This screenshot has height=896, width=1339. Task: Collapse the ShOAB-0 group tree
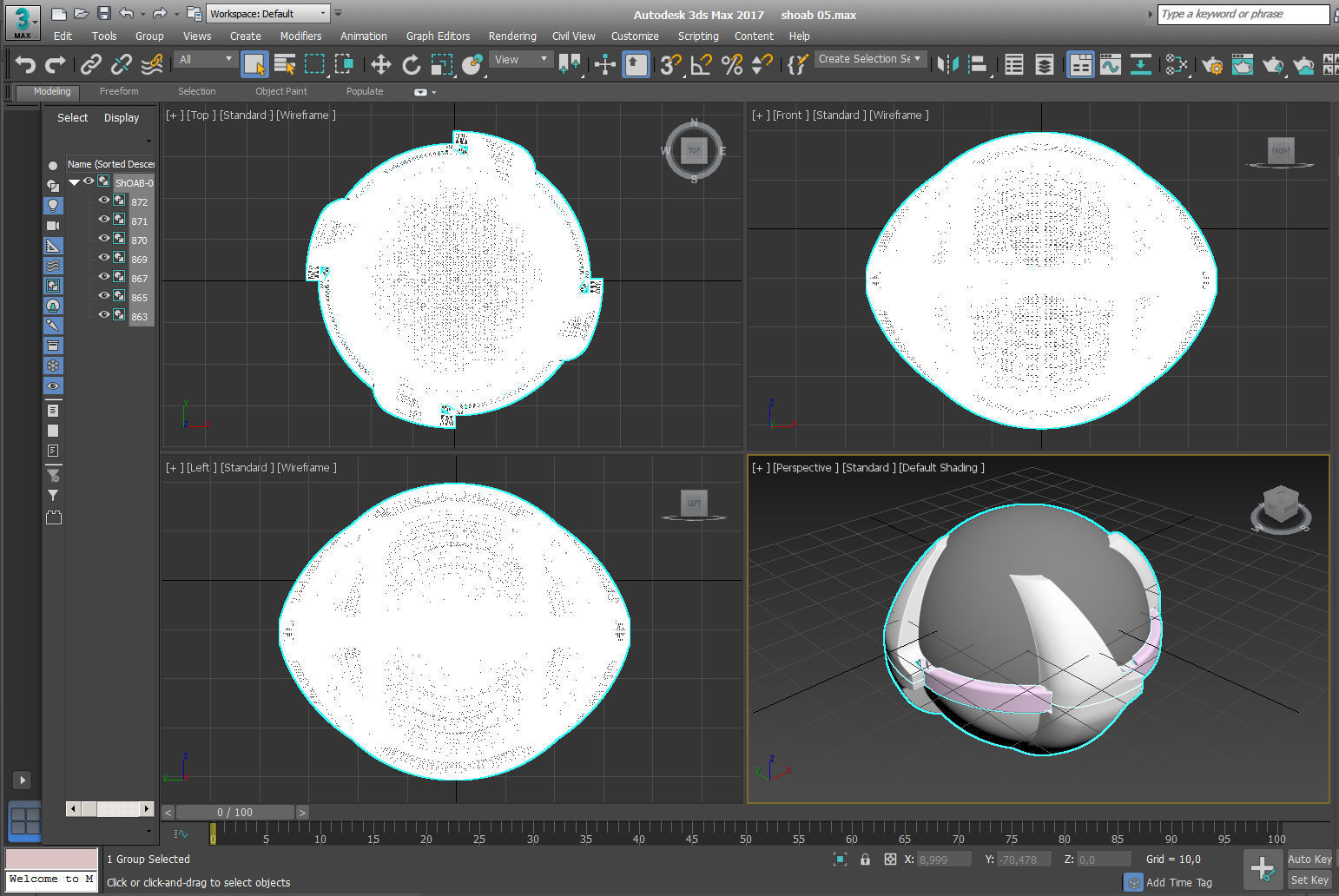(x=74, y=182)
